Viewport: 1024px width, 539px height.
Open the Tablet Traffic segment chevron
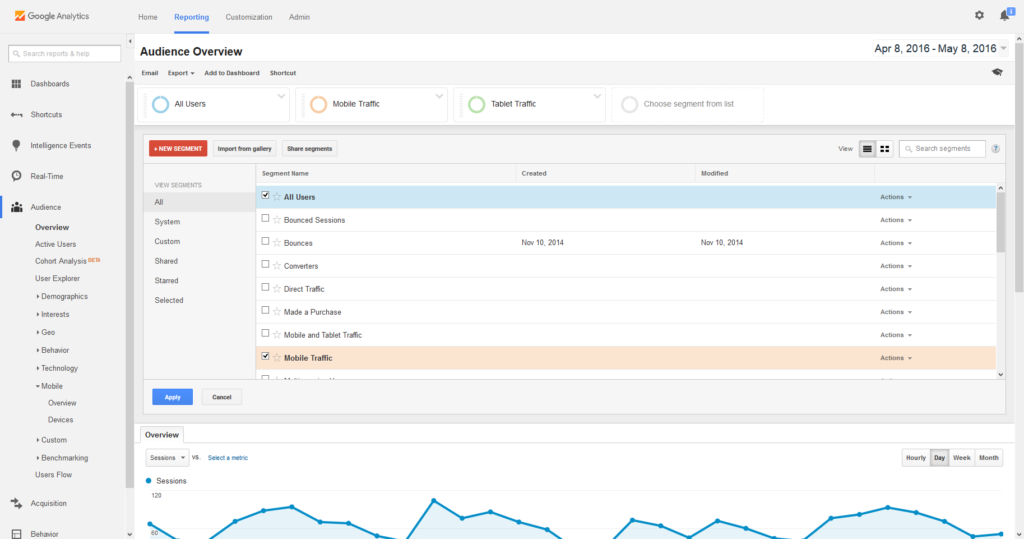[597, 96]
